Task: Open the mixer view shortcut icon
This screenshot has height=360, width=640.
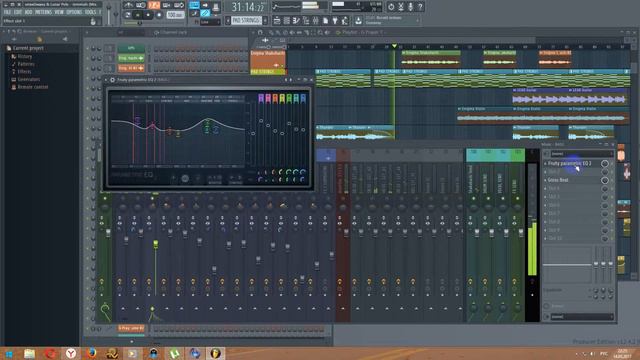Action: click(316, 20)
